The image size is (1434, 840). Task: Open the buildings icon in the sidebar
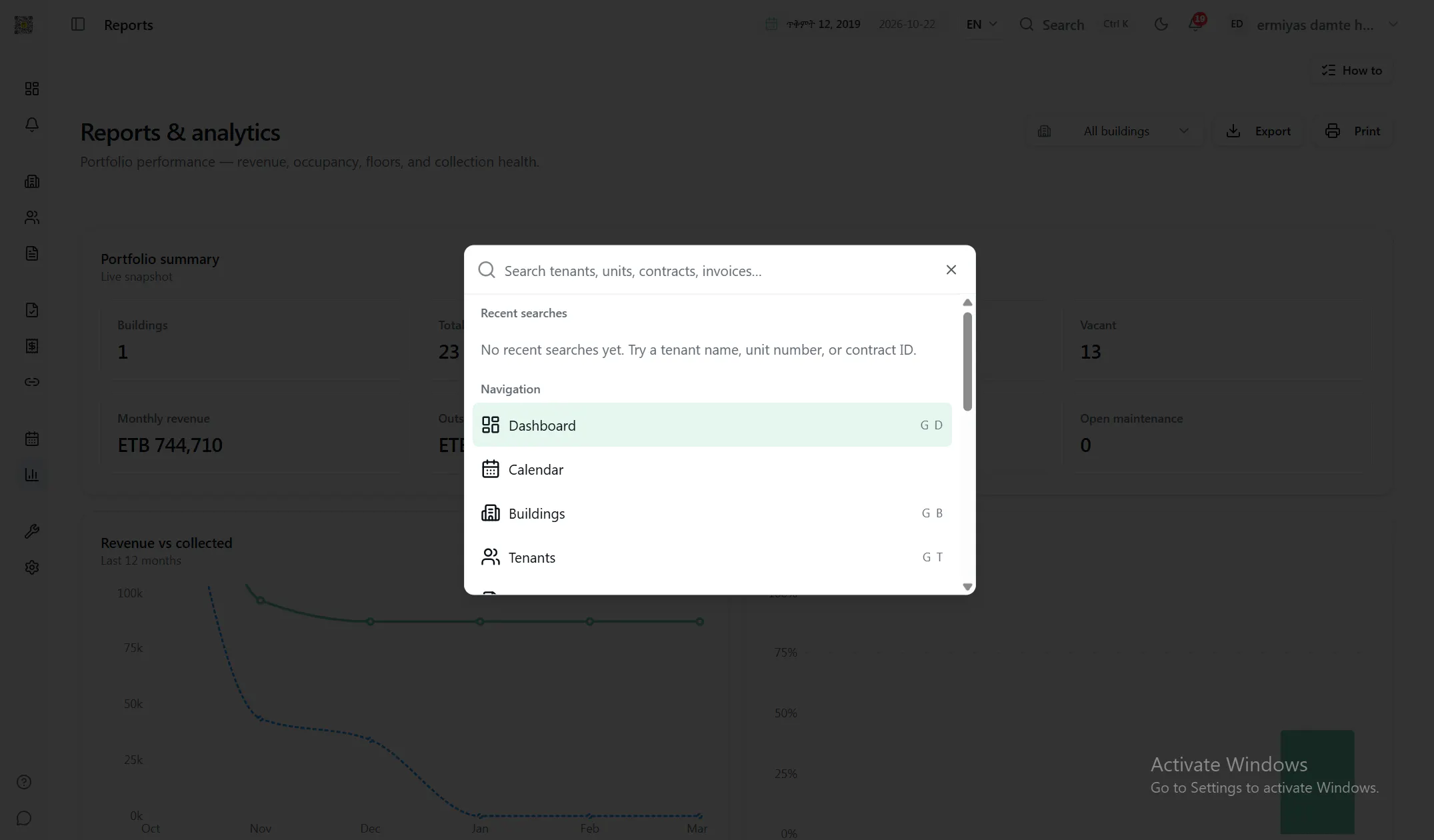click(32, 181)
